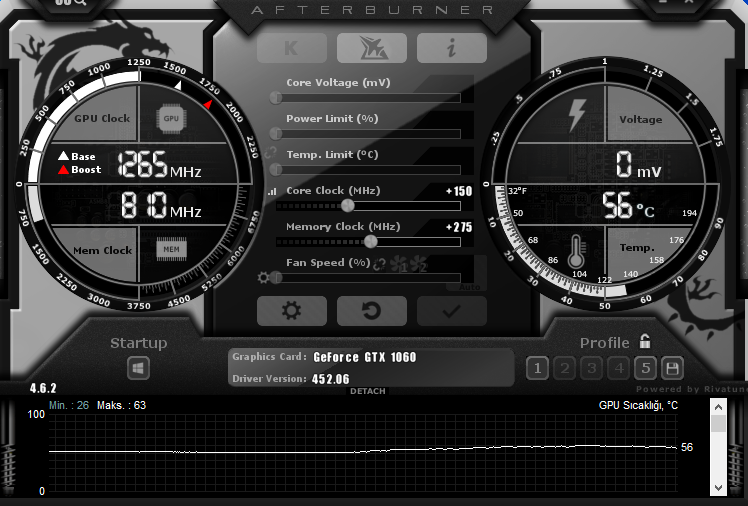The height and width of the screenshot is (506, 748).
Task: Click the Fan Speed slider handle
Action: point(276,278)
